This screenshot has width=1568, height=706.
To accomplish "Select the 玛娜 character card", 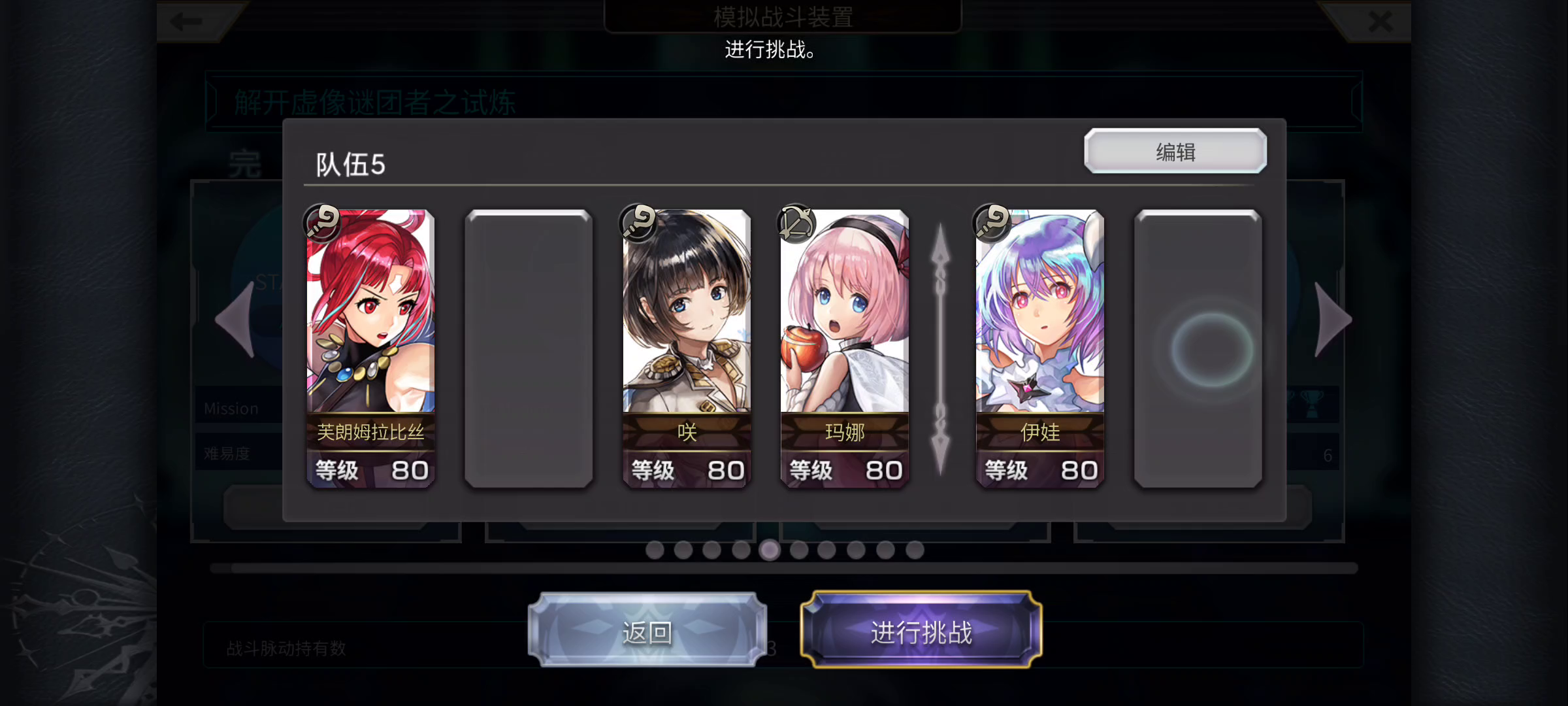I will point(844,348).
